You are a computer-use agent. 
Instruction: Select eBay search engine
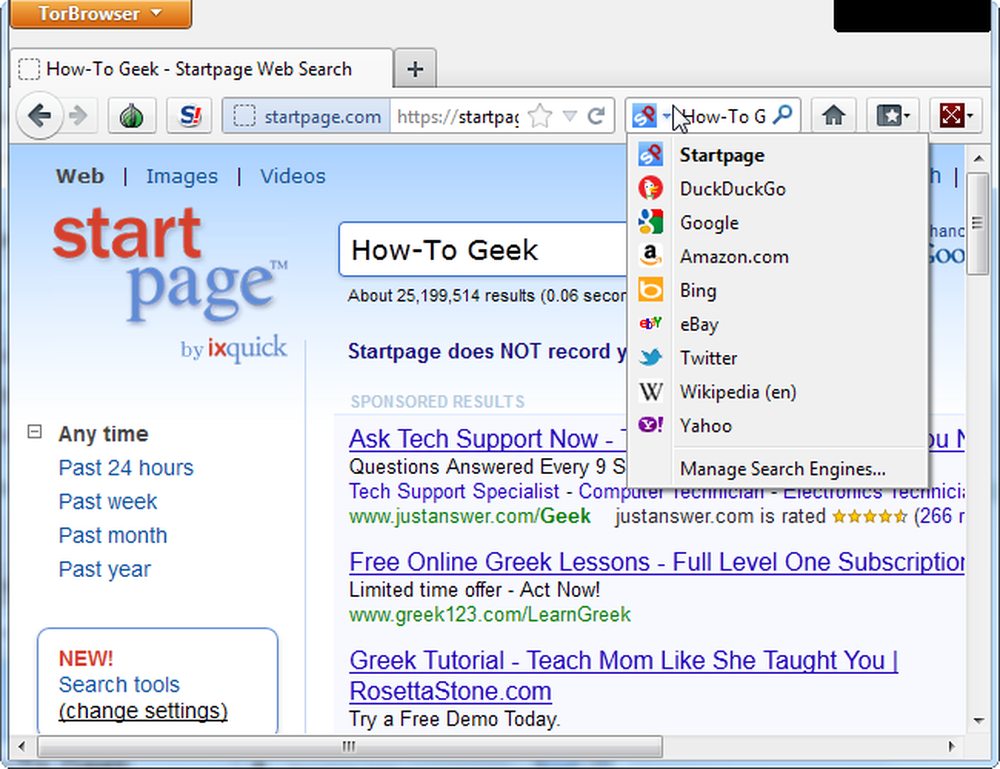click(777, 324)
